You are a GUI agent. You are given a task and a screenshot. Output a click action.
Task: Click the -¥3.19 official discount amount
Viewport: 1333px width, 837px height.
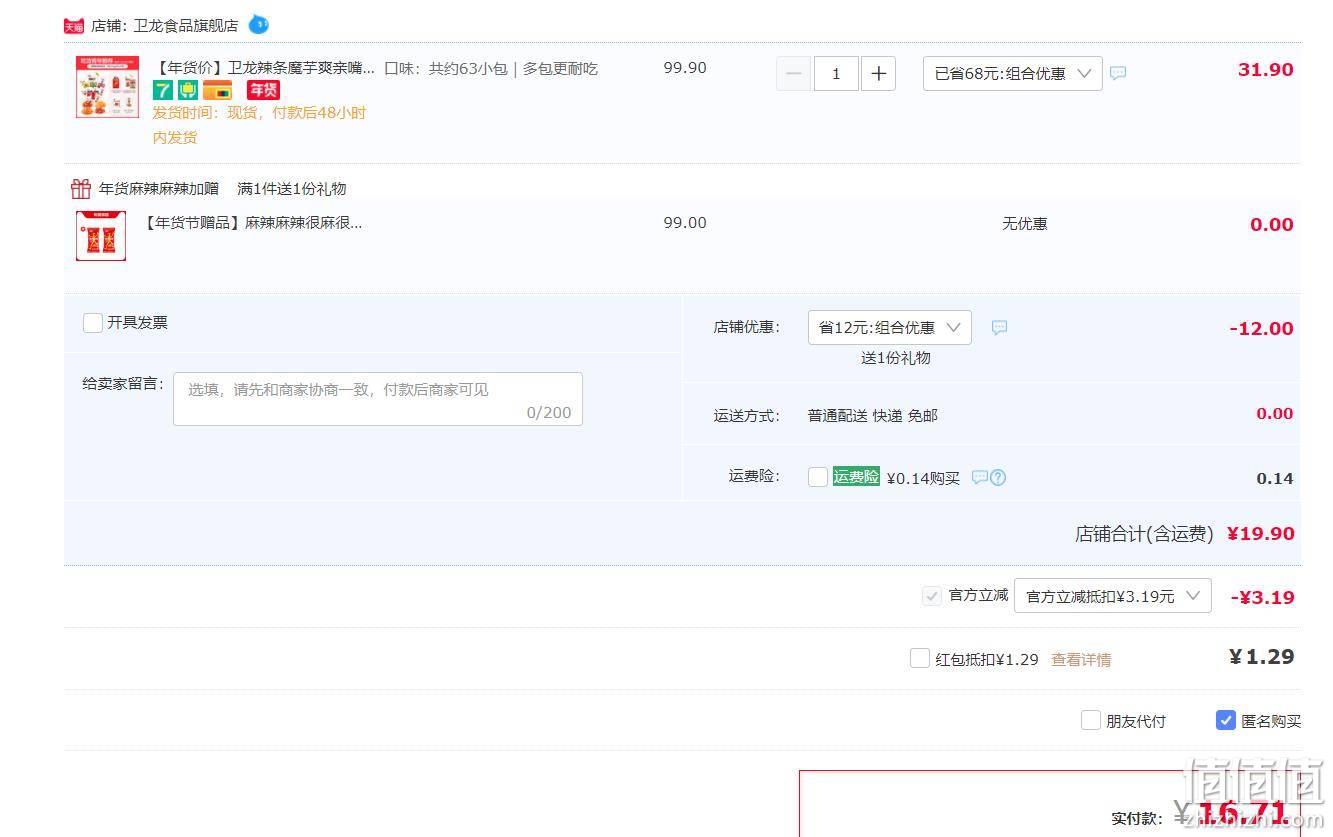tap(1262, 597)
